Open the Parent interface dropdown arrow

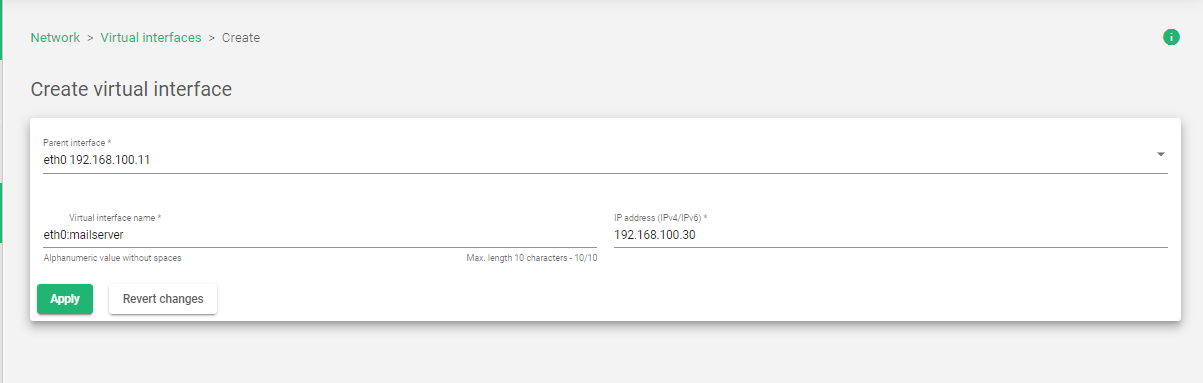1161,155
